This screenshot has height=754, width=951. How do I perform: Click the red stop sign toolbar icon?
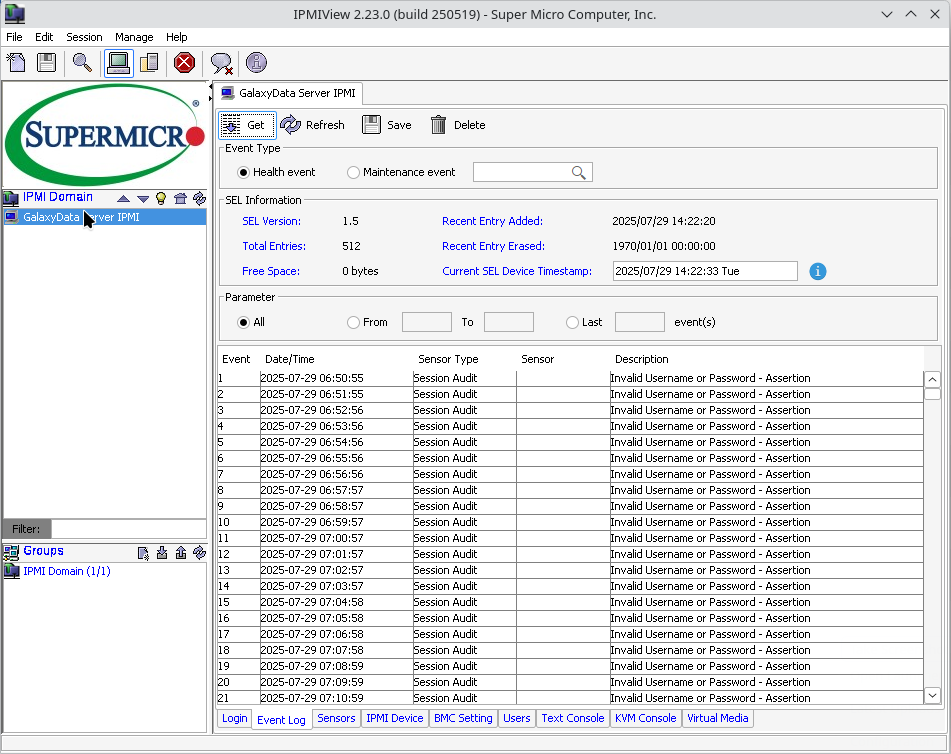pos(184,62)
